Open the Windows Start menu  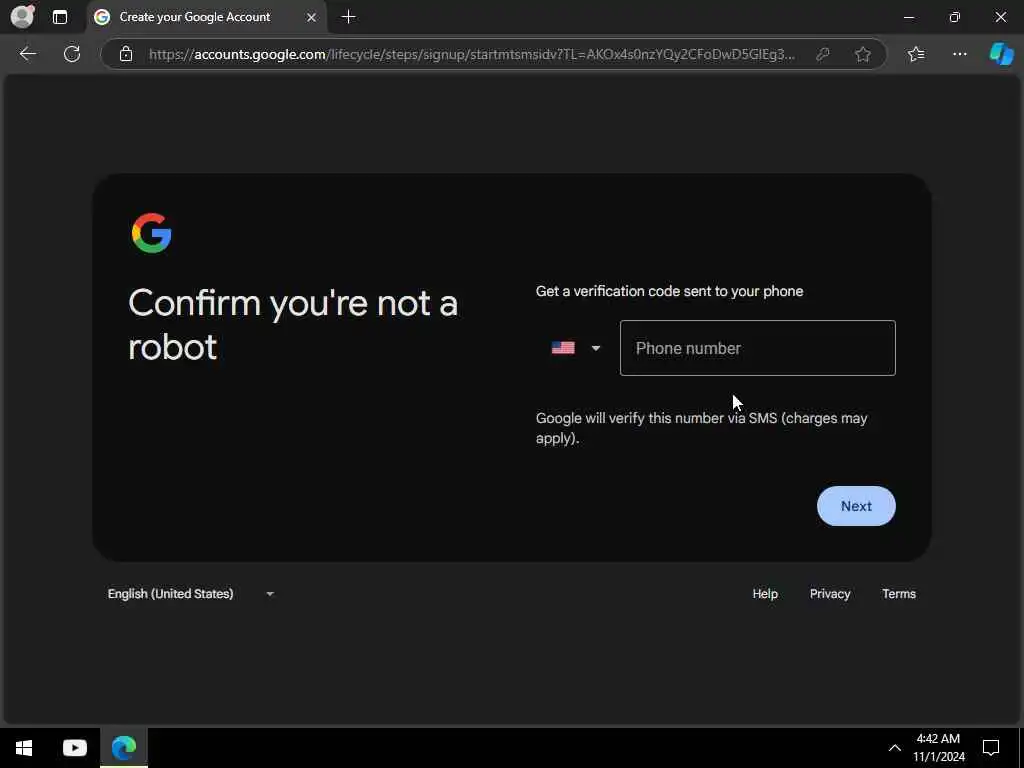[x=24, y=748]
